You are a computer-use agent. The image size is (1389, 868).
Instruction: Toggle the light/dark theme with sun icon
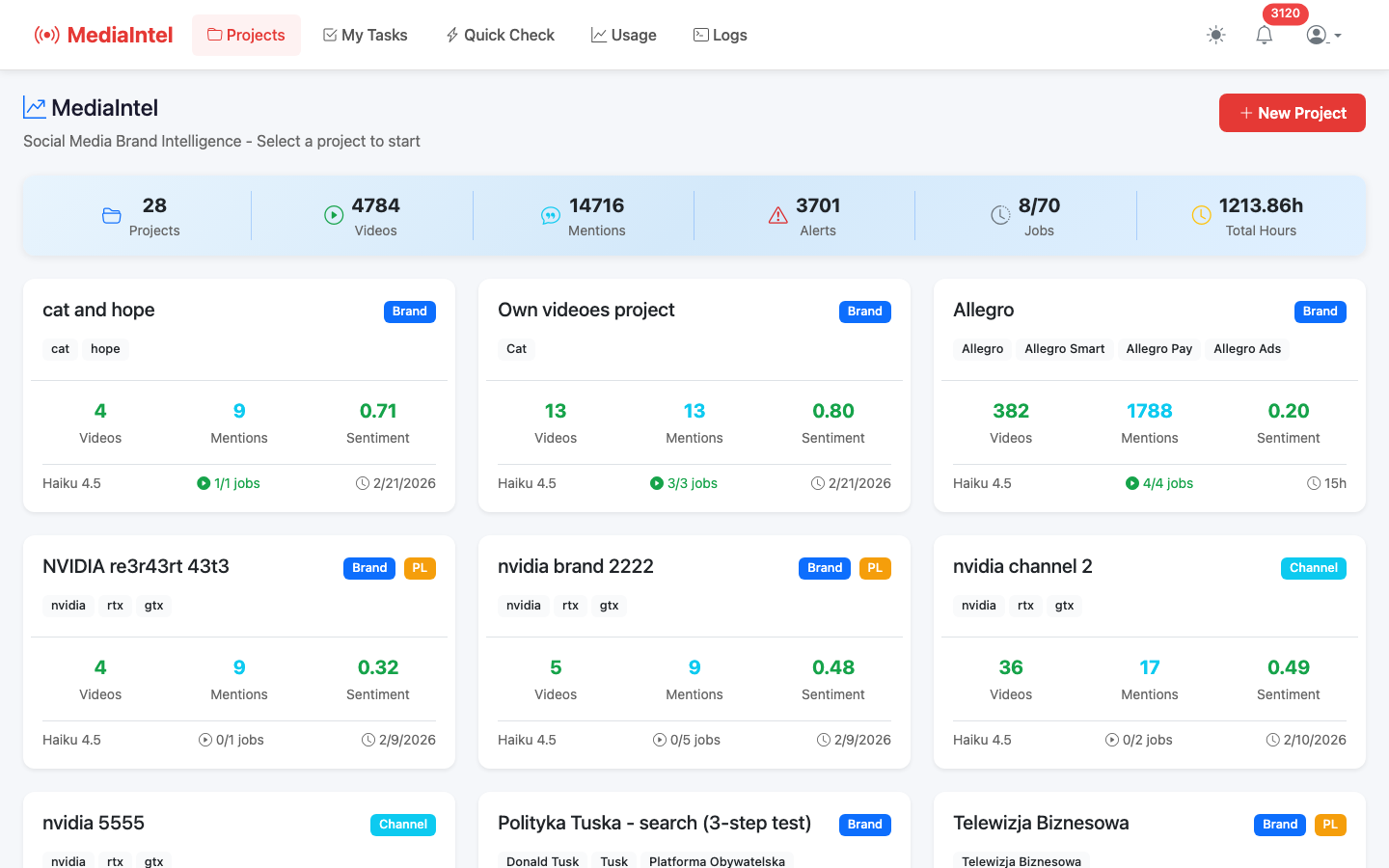(1215, 35)
